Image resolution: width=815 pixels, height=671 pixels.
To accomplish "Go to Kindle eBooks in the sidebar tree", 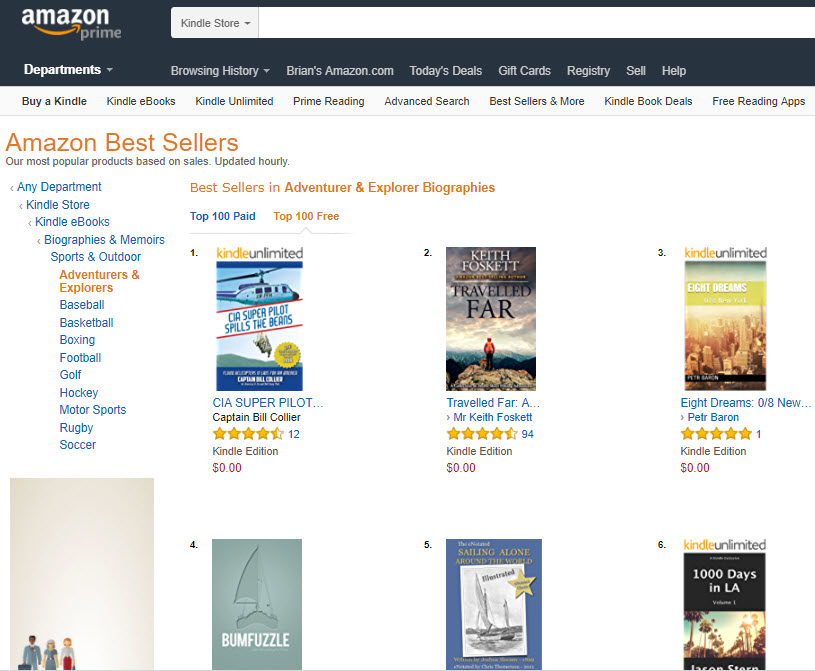I will tap(72, 222).
